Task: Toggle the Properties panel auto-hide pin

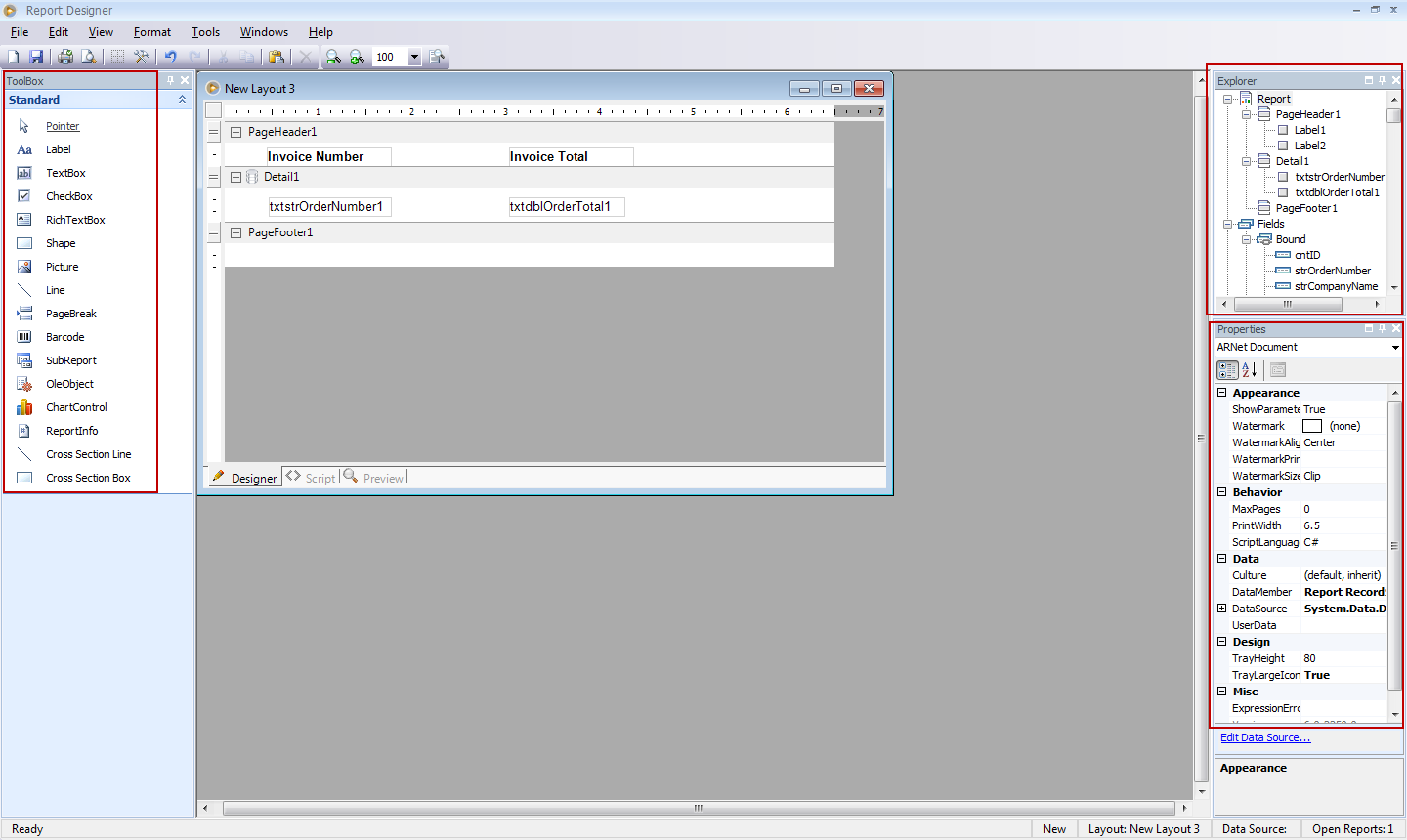Action: pos(1382,329)
